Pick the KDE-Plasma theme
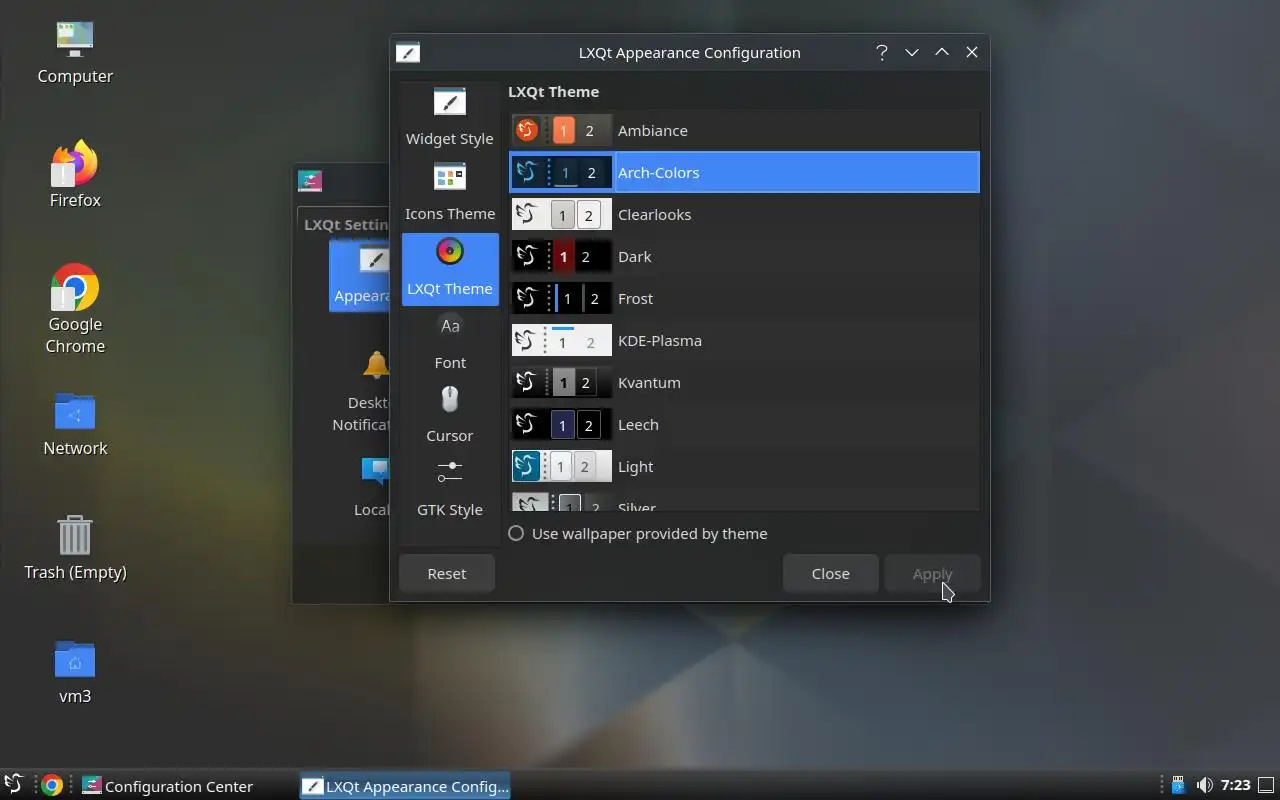Image resolution: width=1280 pixels, height=800 pixels. tap(744, 340)
